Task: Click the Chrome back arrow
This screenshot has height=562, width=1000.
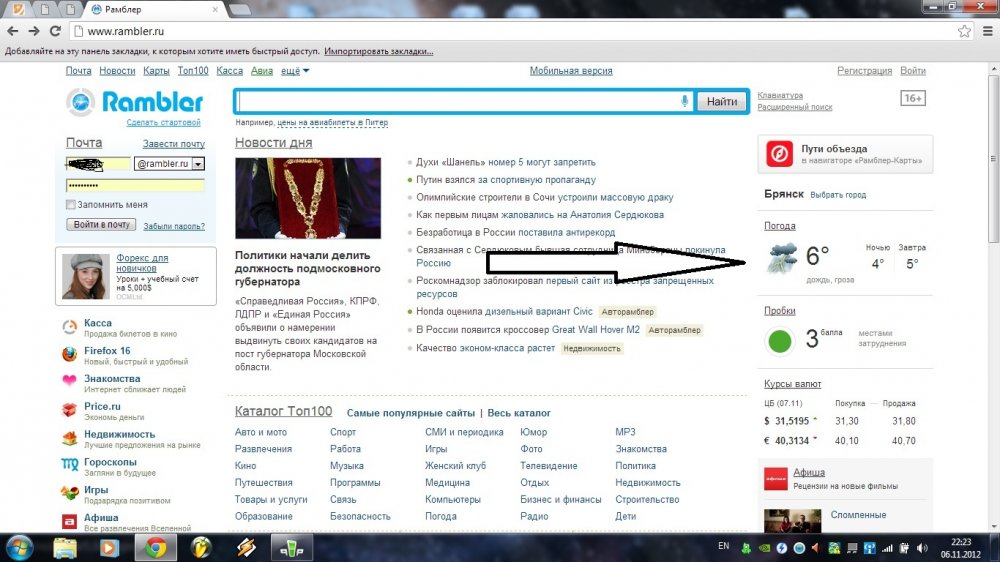Action: tap(13, 31)
